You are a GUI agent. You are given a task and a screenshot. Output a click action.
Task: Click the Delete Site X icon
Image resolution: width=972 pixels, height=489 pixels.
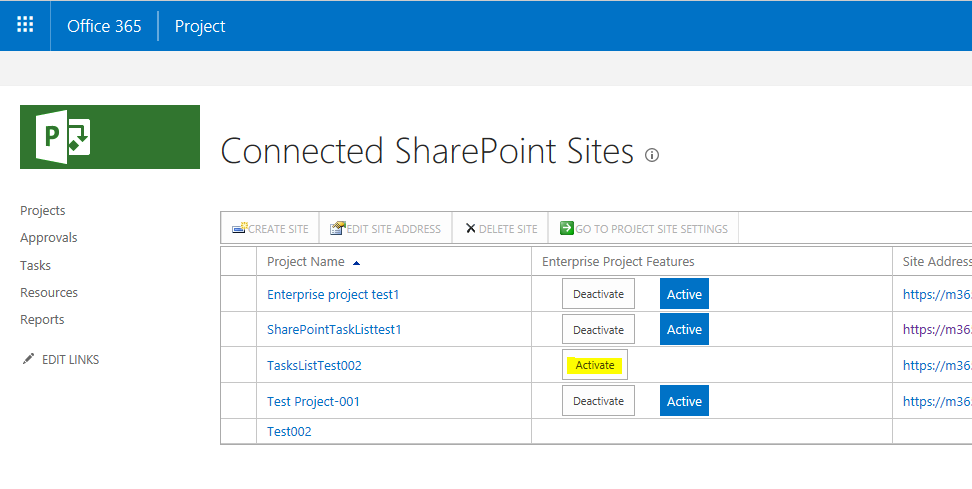(x=471, y=229)
